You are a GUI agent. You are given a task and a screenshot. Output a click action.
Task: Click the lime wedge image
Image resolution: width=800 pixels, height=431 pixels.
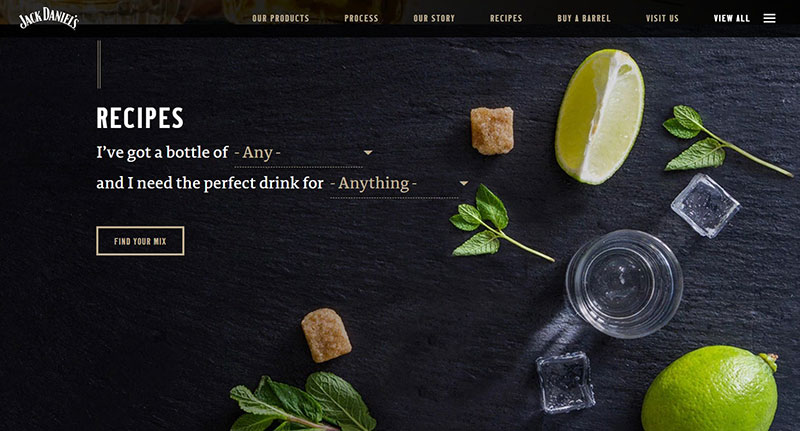(600, 116)
